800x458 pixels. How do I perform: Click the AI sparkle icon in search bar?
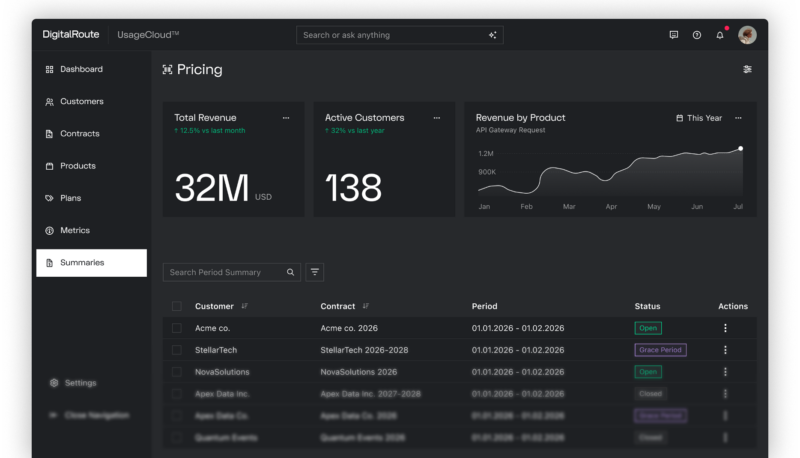tap(492, 35)
